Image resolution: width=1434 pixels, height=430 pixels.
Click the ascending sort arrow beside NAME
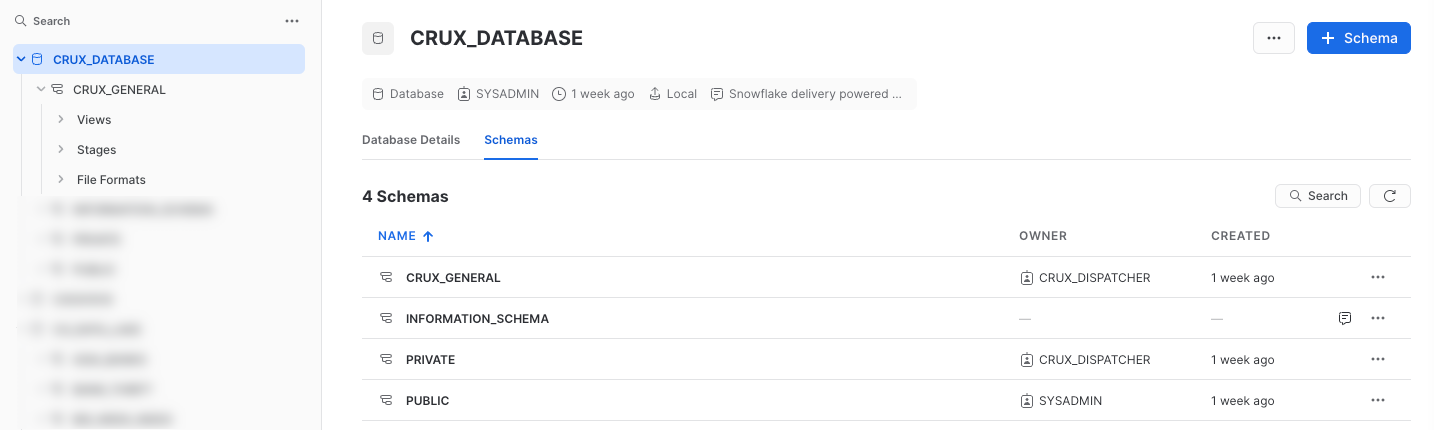428,236
